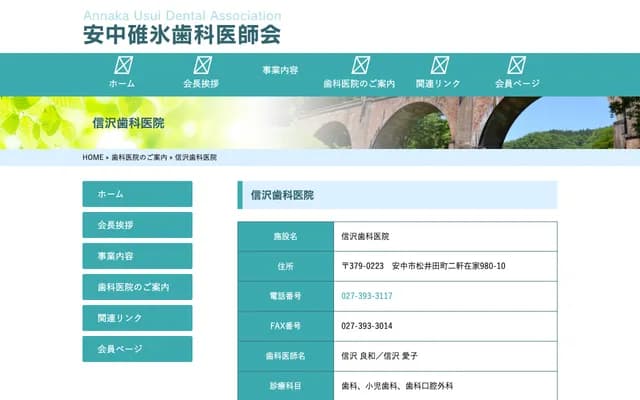640x400 pixels.
Task: Click the icon above 関連リンク in header
Action: (438, 66)
